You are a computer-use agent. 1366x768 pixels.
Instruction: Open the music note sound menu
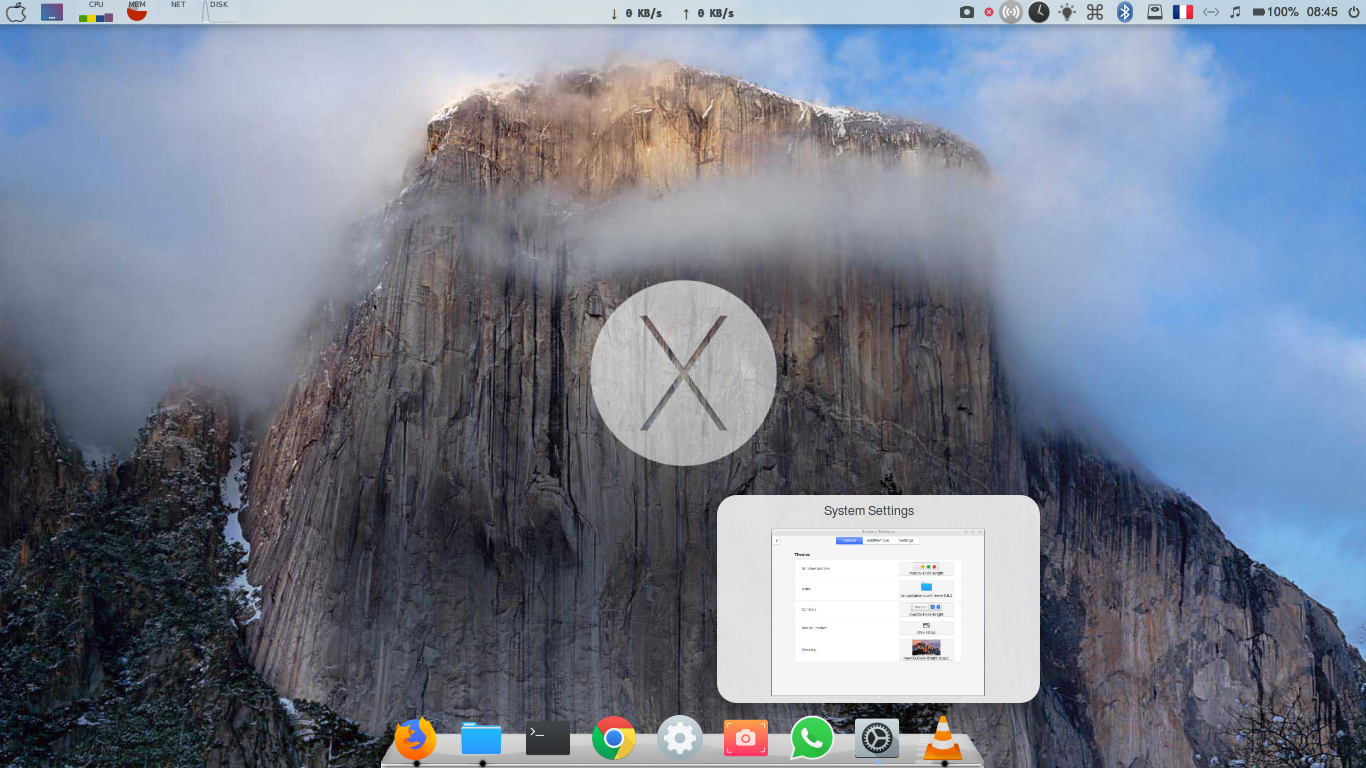coord(1235,12)
